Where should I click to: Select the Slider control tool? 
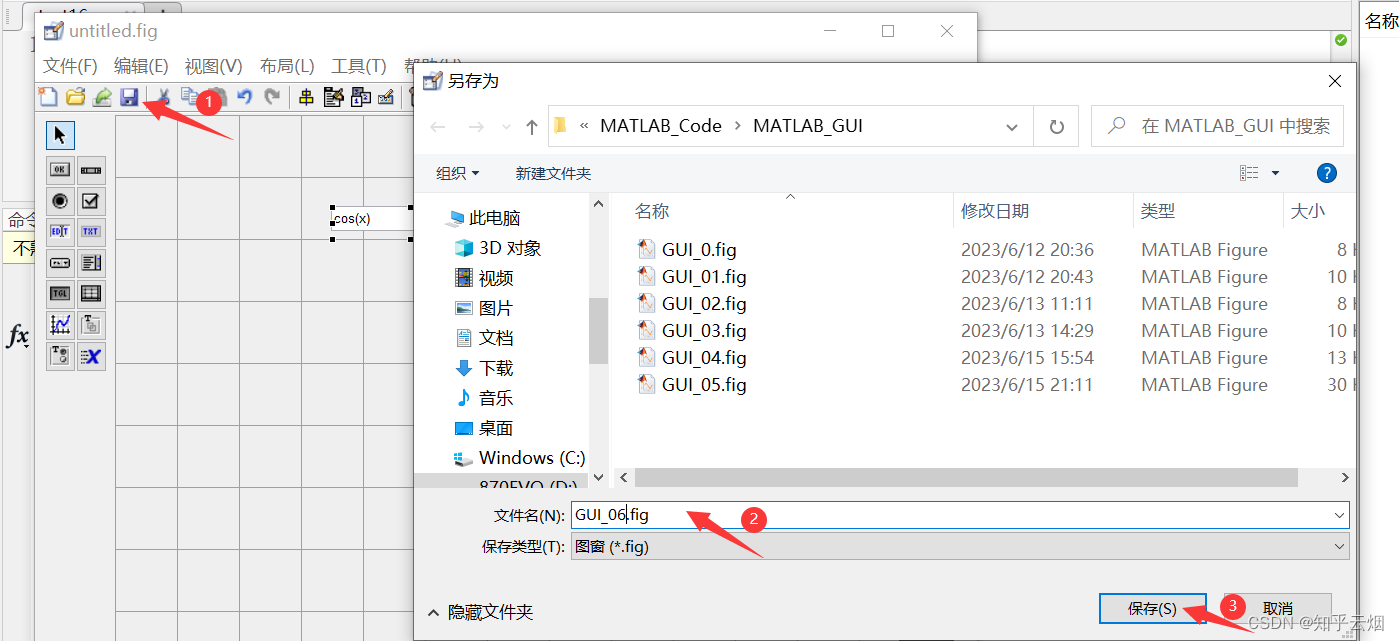pos(91,170)
